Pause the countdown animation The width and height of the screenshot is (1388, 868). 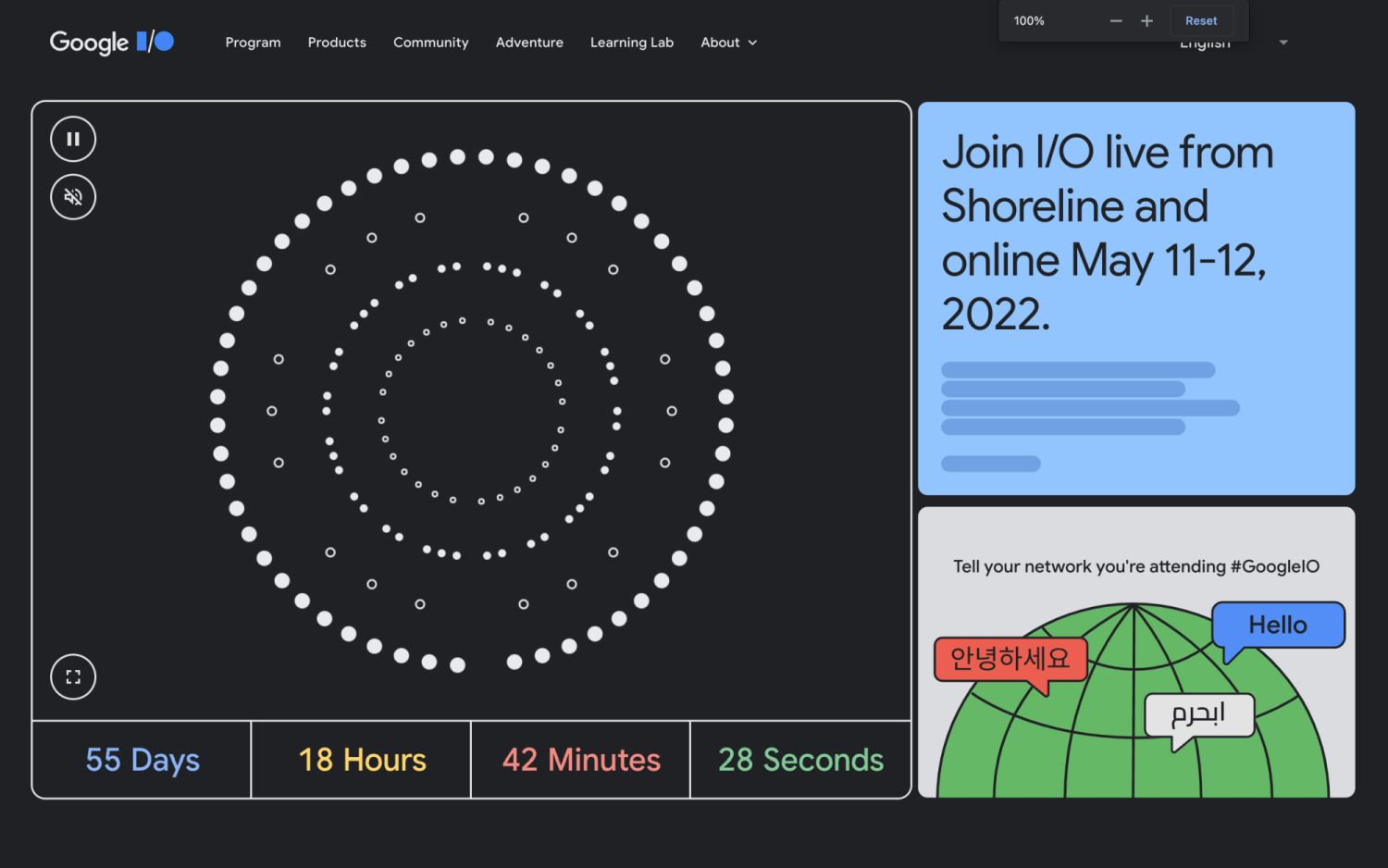click(x=73, y=140)
